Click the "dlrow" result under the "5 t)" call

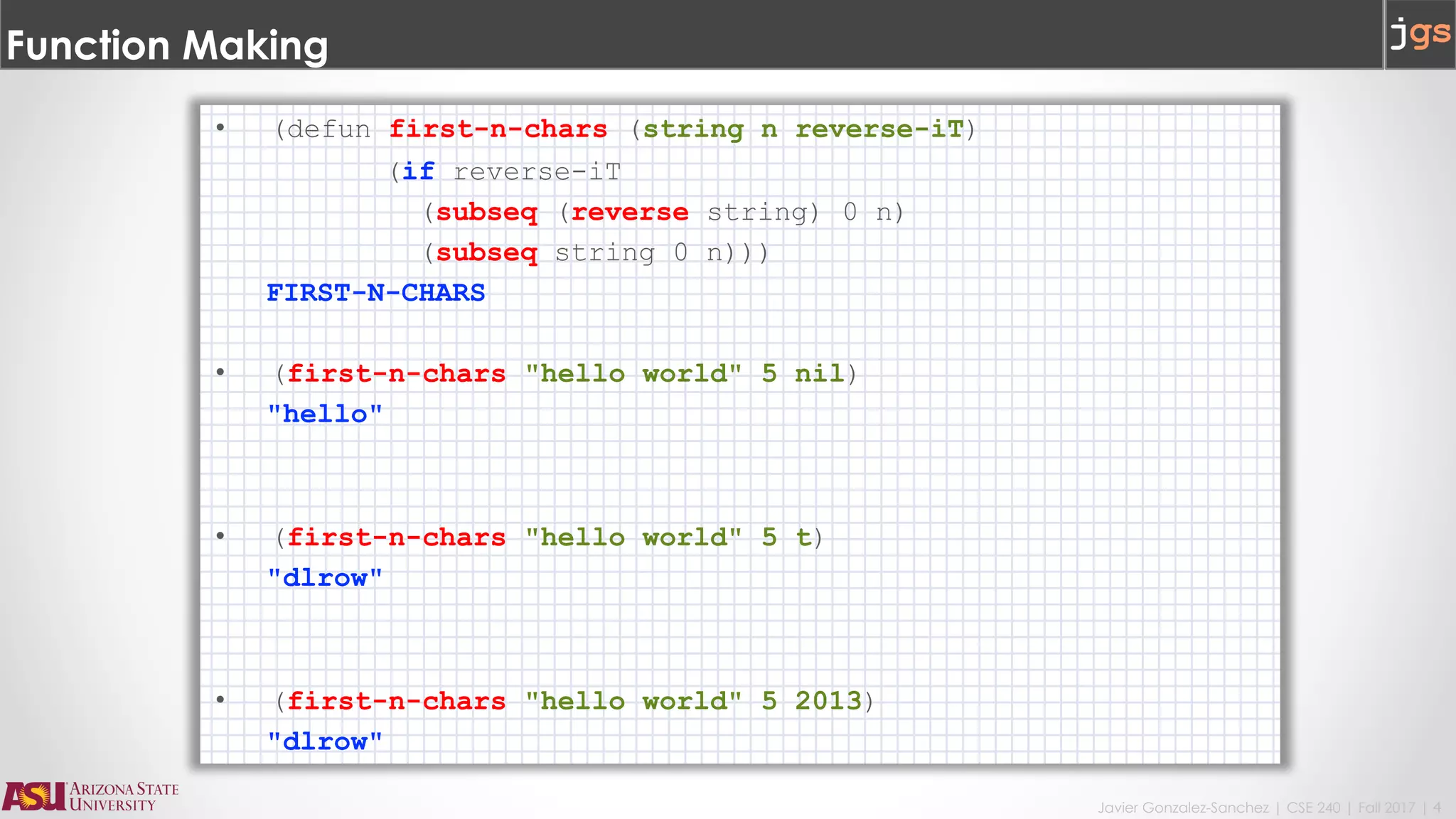pos(325,577)
